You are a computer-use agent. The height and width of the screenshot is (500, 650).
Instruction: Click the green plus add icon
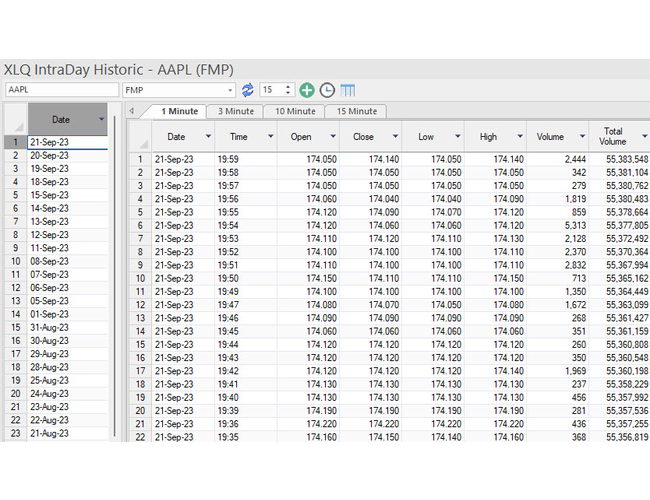point(307,90)
